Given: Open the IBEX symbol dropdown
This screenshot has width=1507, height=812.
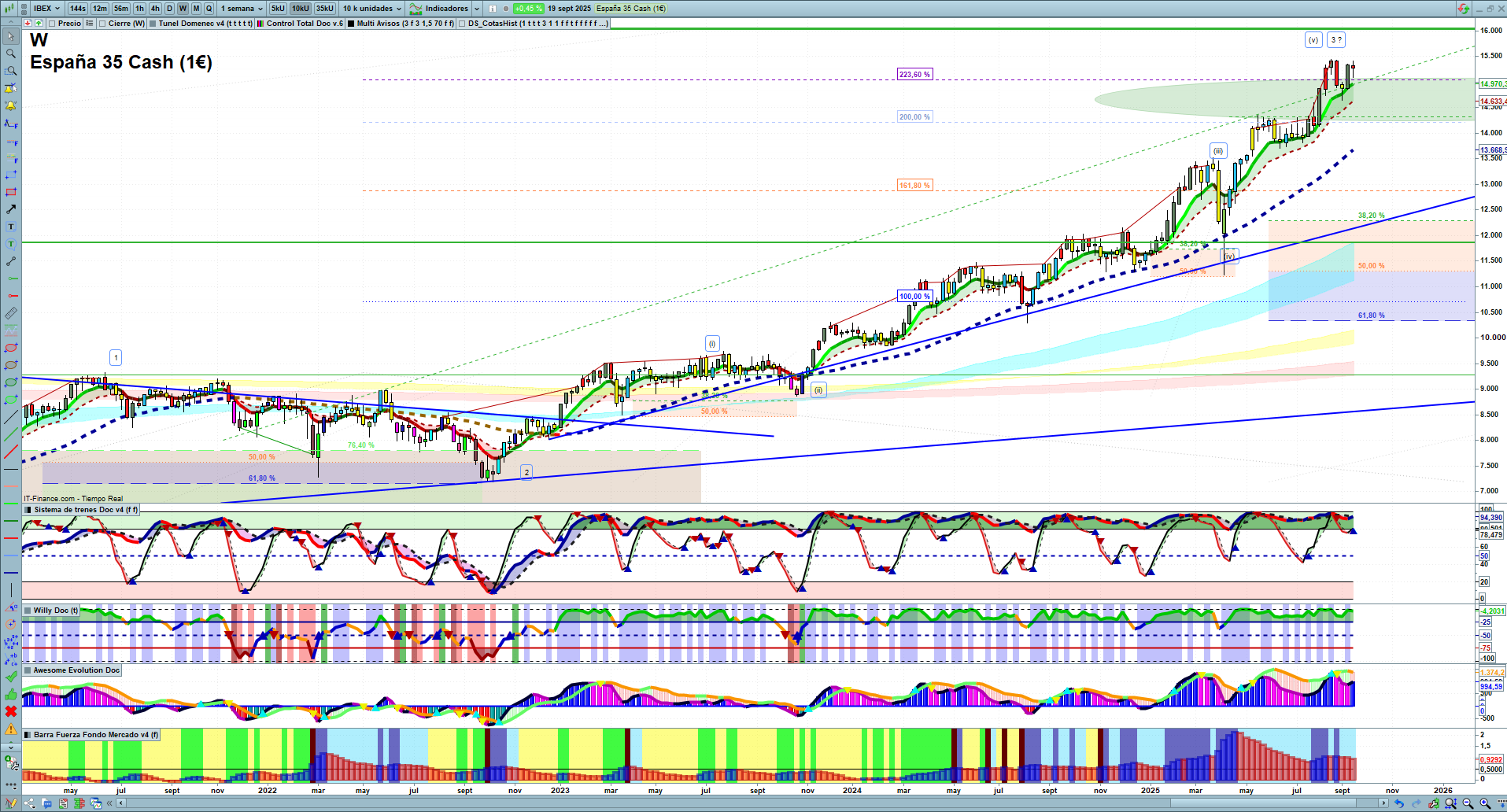Looking at the screenshot, I should point(46,9).
